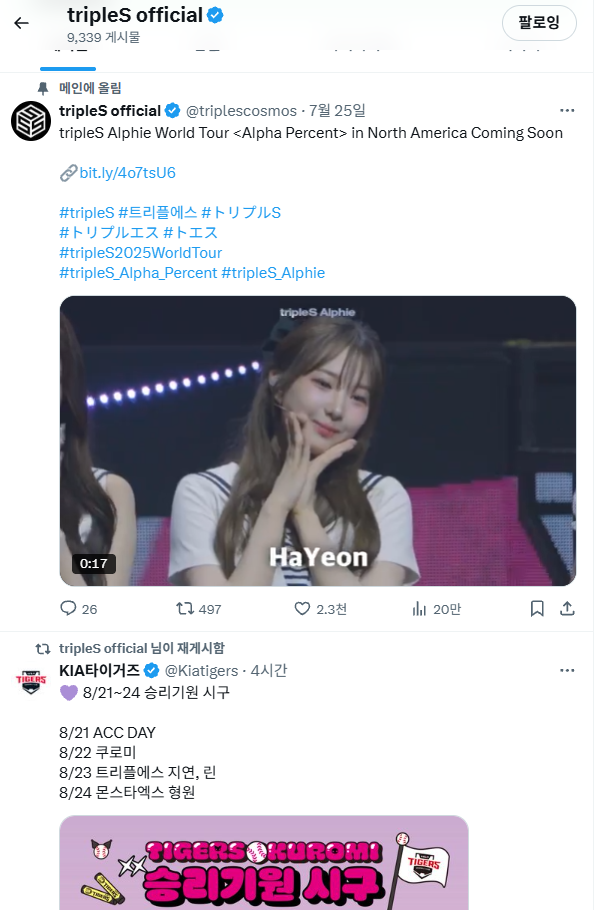The image size is (607, 910).
Task: Open more options menu on pinned tweet
Action: click(567, 110)
